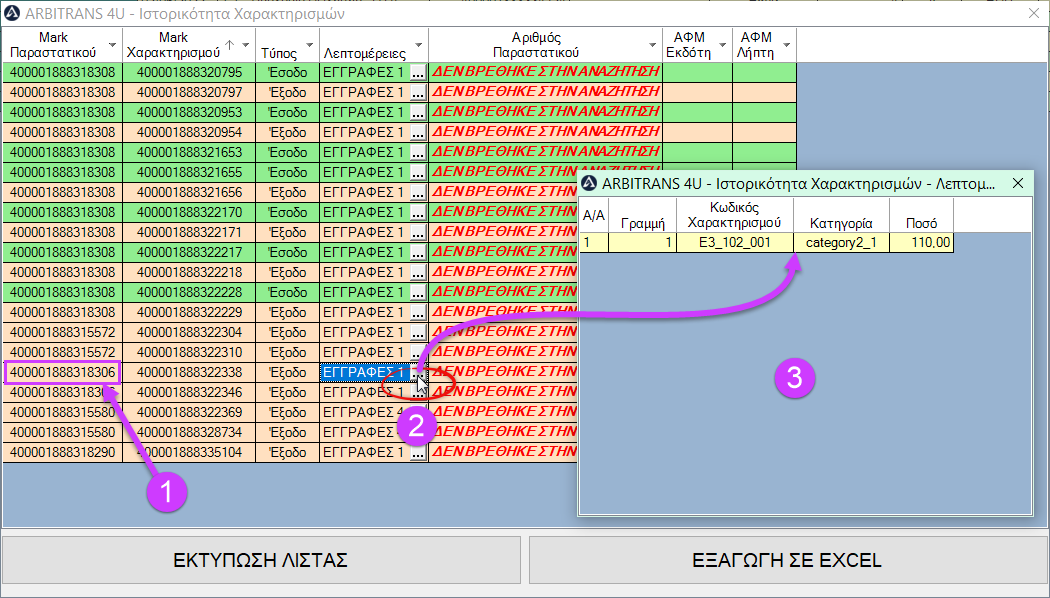Open details button for row 400001888322228
Screen dimensions: 1050x598
point(418,293)
